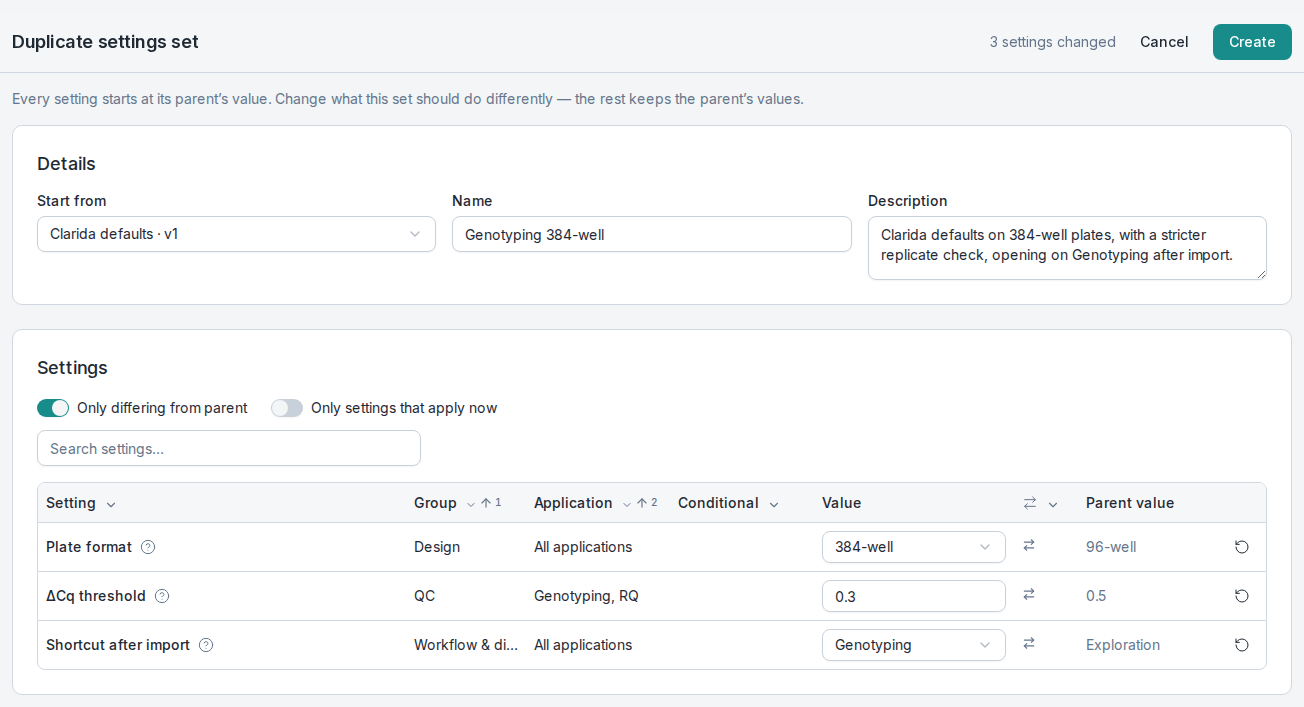Open the Group column header menu
The height and width of the screenshot is (707, 1304).
coord(471,504)
